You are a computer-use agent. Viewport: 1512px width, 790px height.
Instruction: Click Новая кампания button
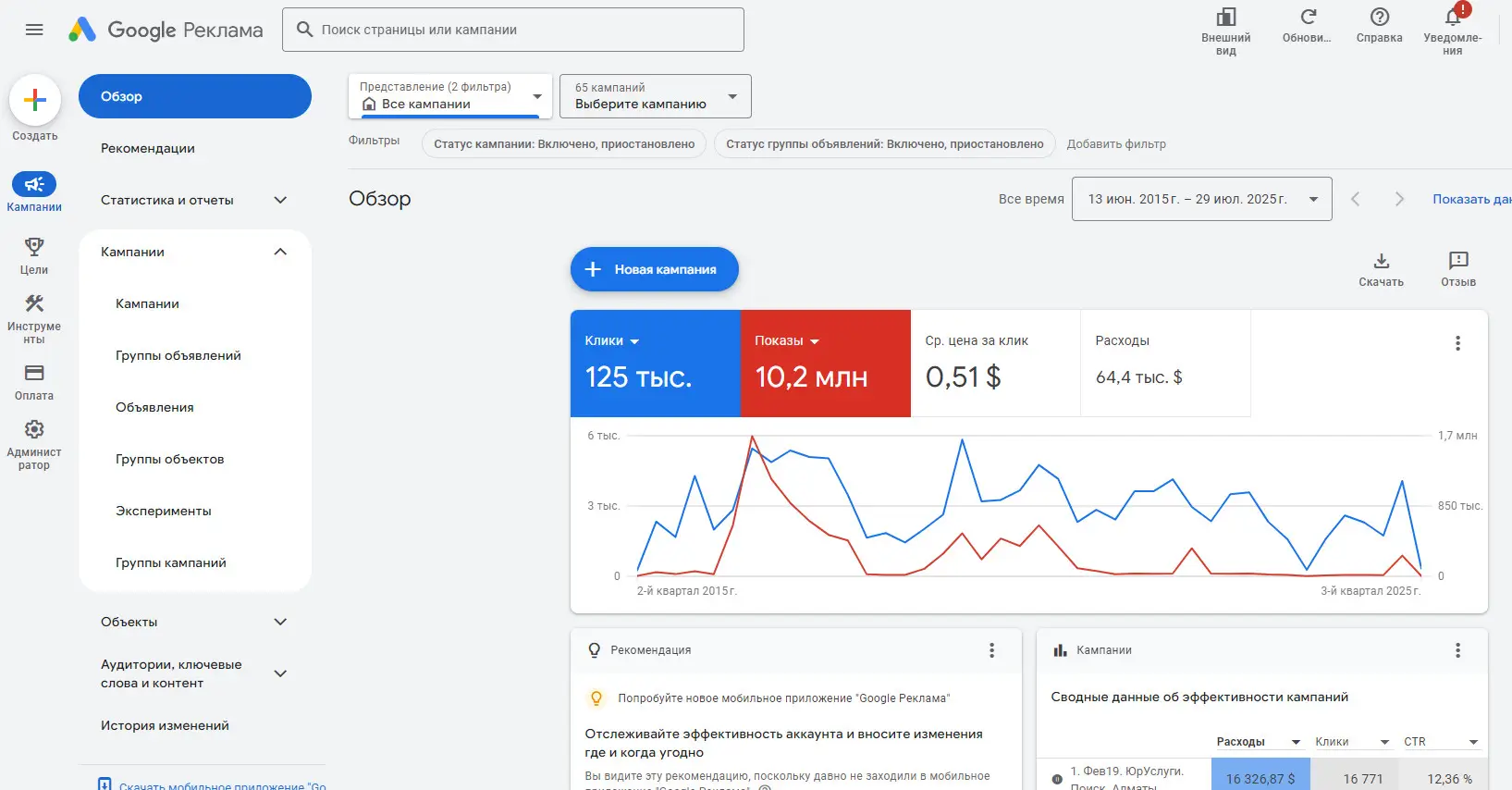(x=654, y=269)
